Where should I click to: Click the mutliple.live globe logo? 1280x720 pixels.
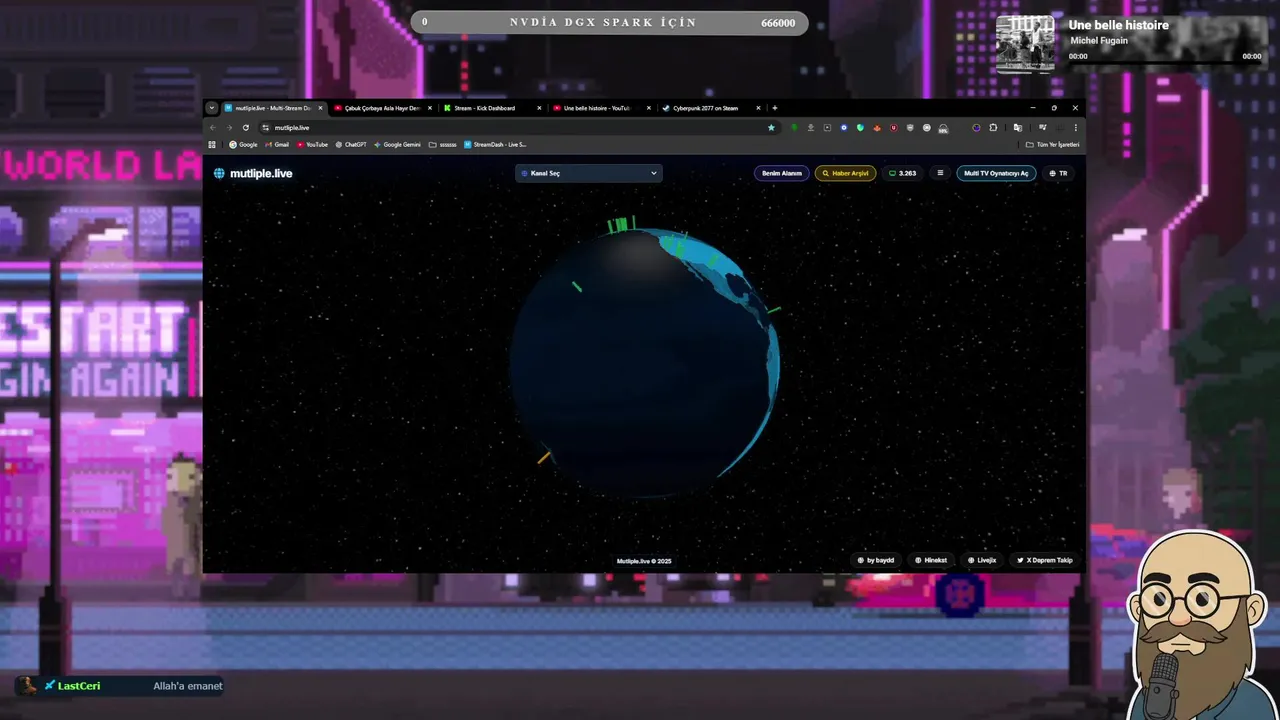(219, 173)
